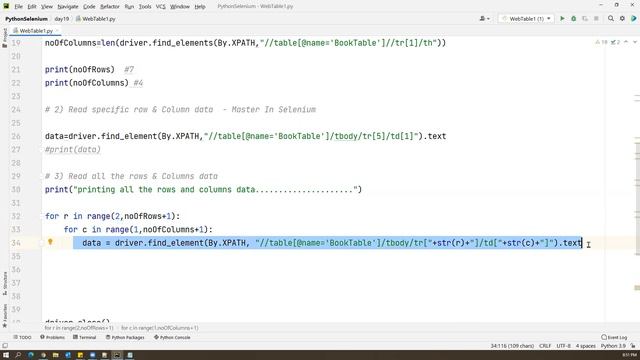Open the Python Console tool window
Image resolution: width=640 pixels, height=360 pixels.
click(x=172, y=338)
